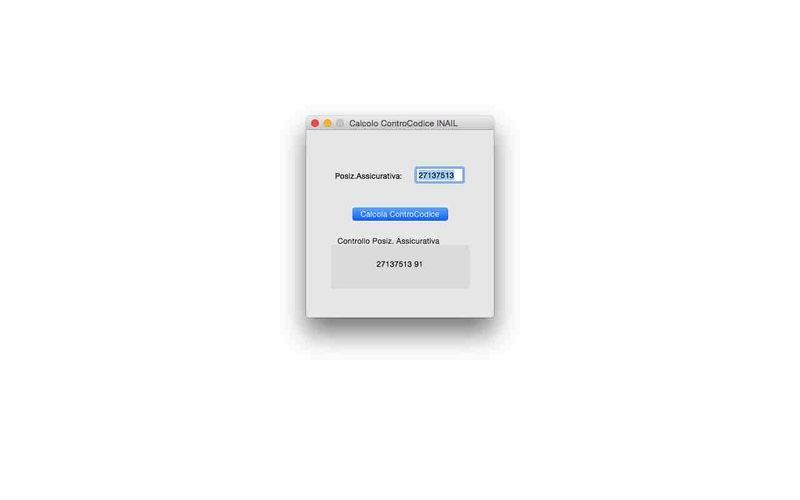Image resolution: width=800 pixels, height=500 pixels.
Task: Click the word Controllo above the result box
Action: tap(354, 241)
